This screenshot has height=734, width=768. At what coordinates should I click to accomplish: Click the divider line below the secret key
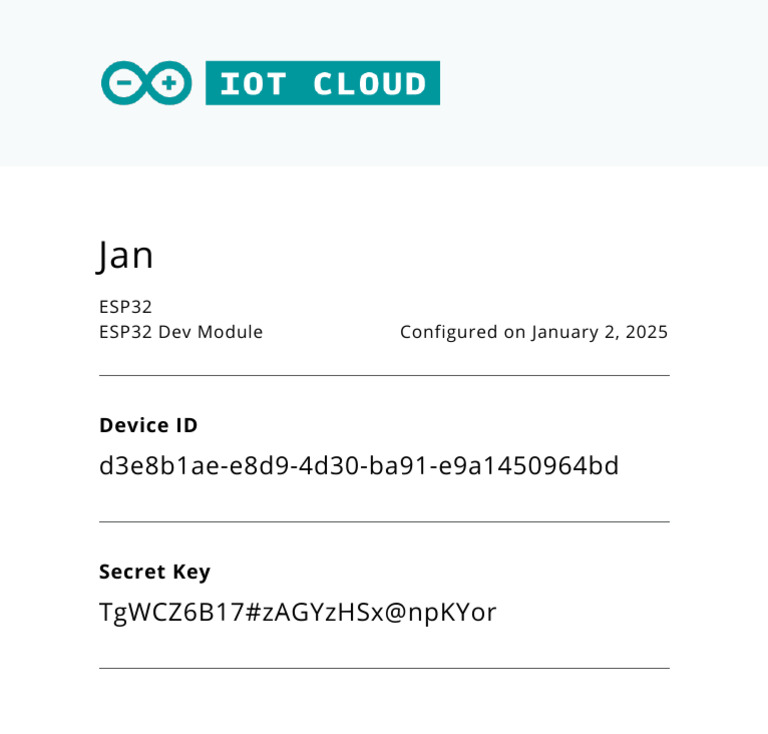pyautogui.click(x=384, y=668)
